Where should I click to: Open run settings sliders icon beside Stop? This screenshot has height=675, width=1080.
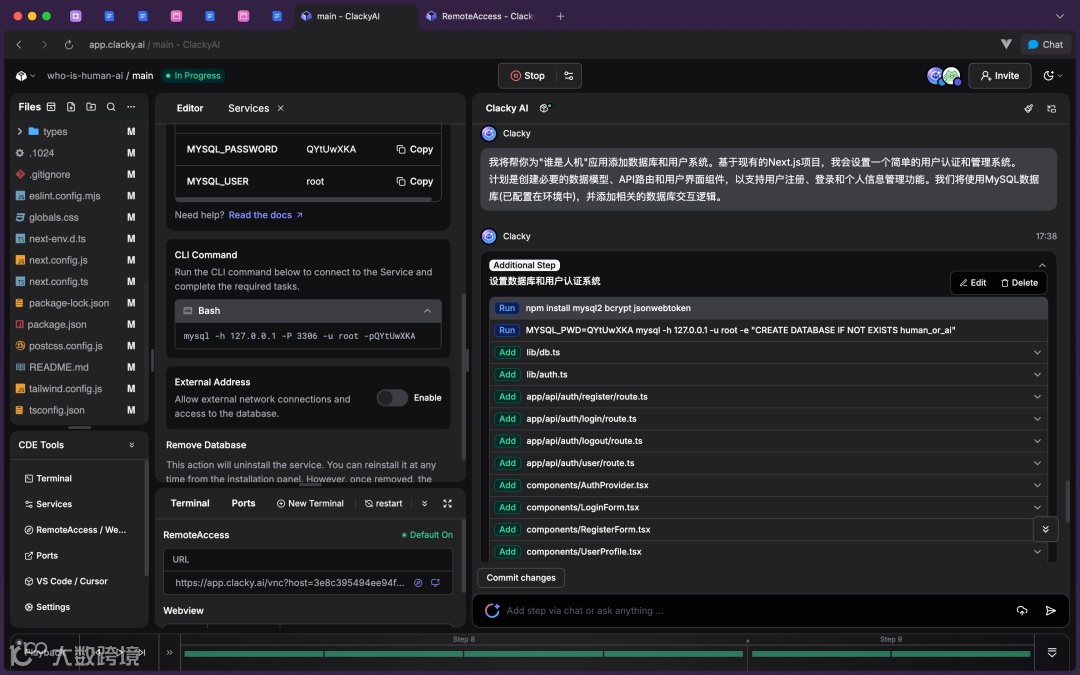click(x=568, y=76)
